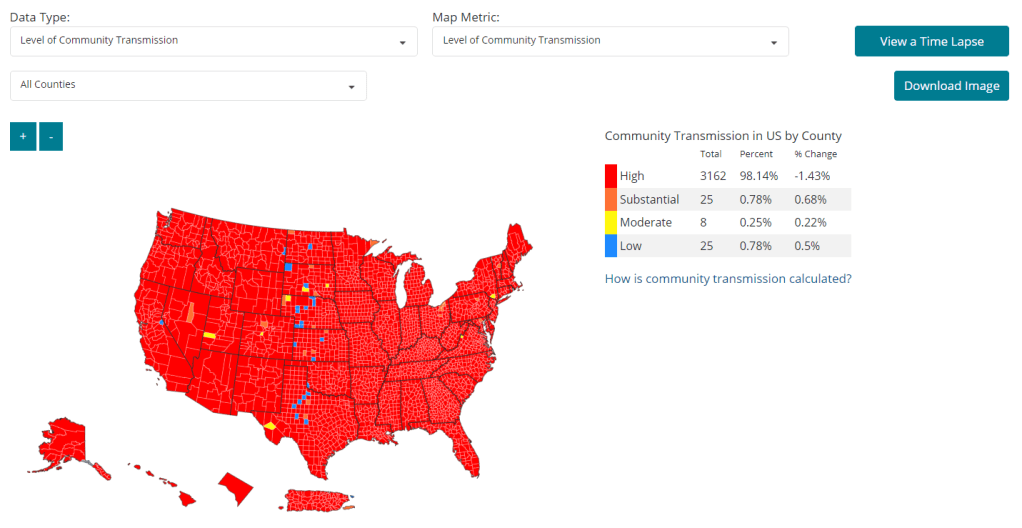Viewport: 1022px width, 528px height.
Task: Select the orange Substantial legend swatch
Action: coord(611,199)
